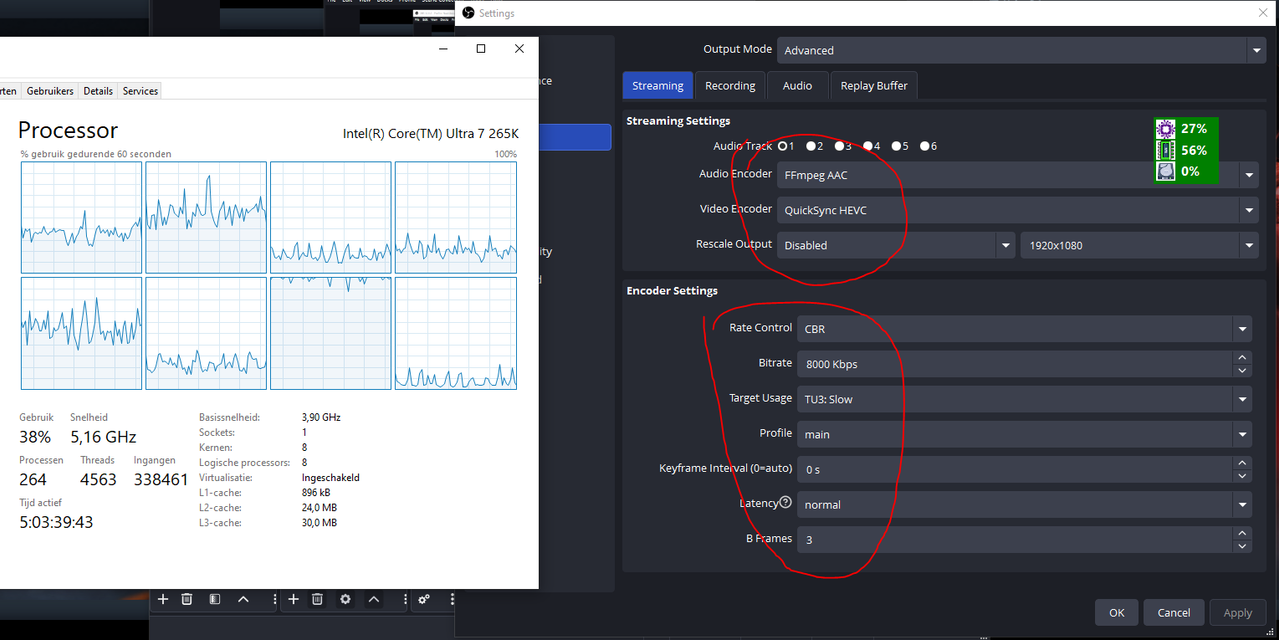Increase Bitrate with up stepper arrow

click(1242, 357)
